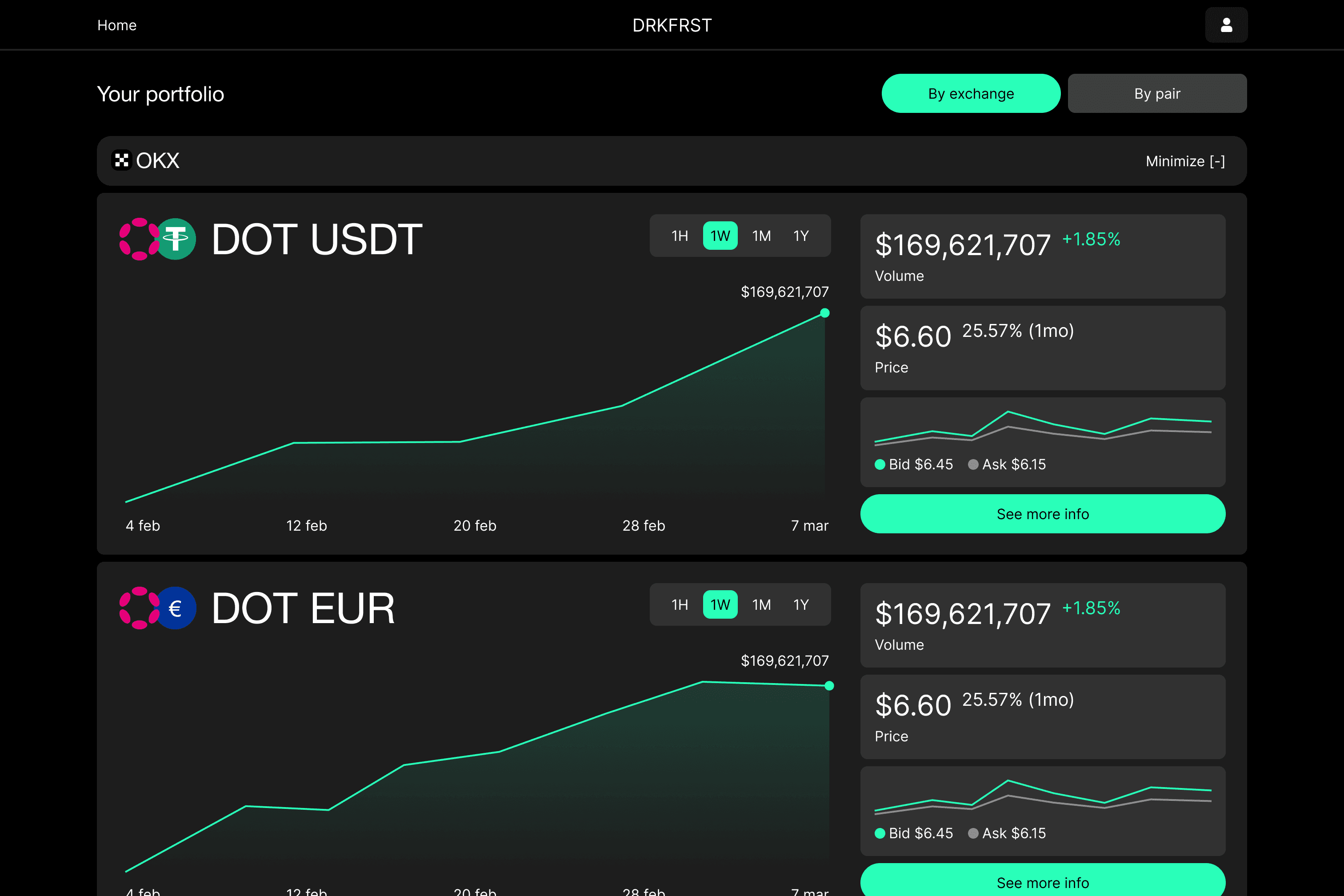Image resolution: width=1344 pixels, height=896 pixels.
Task: Click the DOT USDT pair title
Action: click(x=316, y=240)
